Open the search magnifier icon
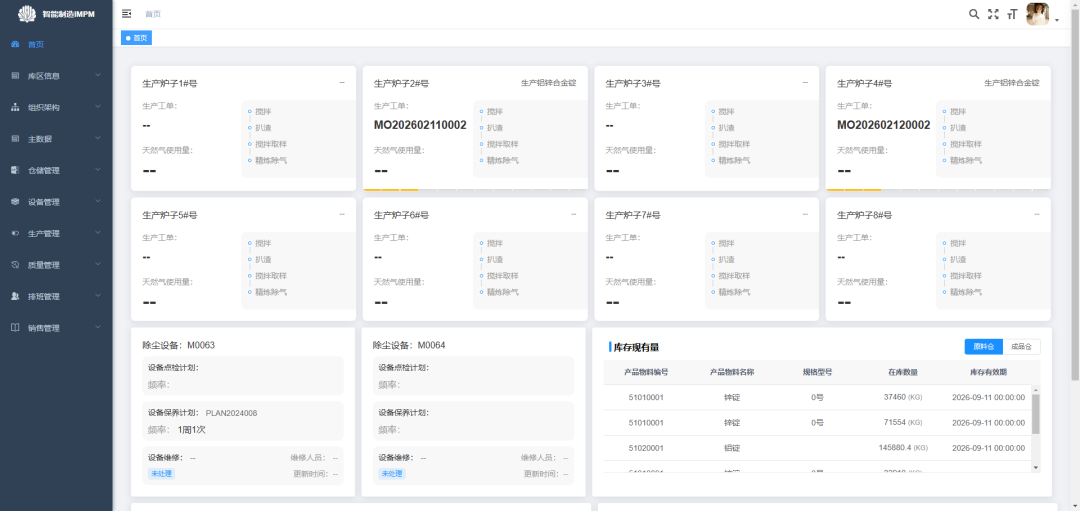The width and height of the screenshot is (1080, 511). [974, 14]
